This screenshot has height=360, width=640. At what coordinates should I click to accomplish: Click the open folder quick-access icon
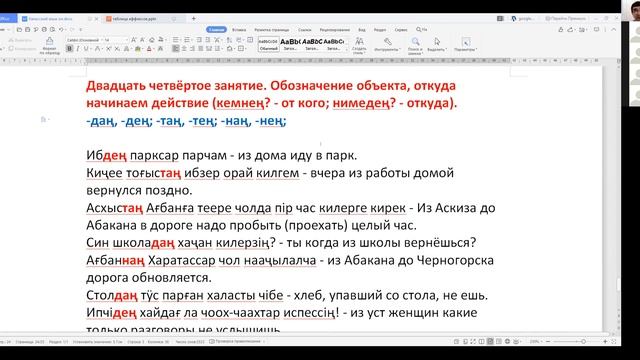[x=19, y=29]
